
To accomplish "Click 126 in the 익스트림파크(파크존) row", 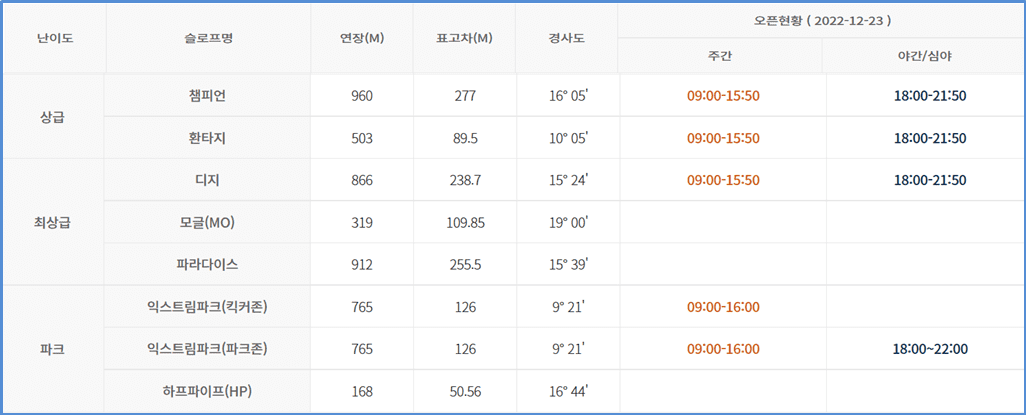I will click(x=464, y=350).
